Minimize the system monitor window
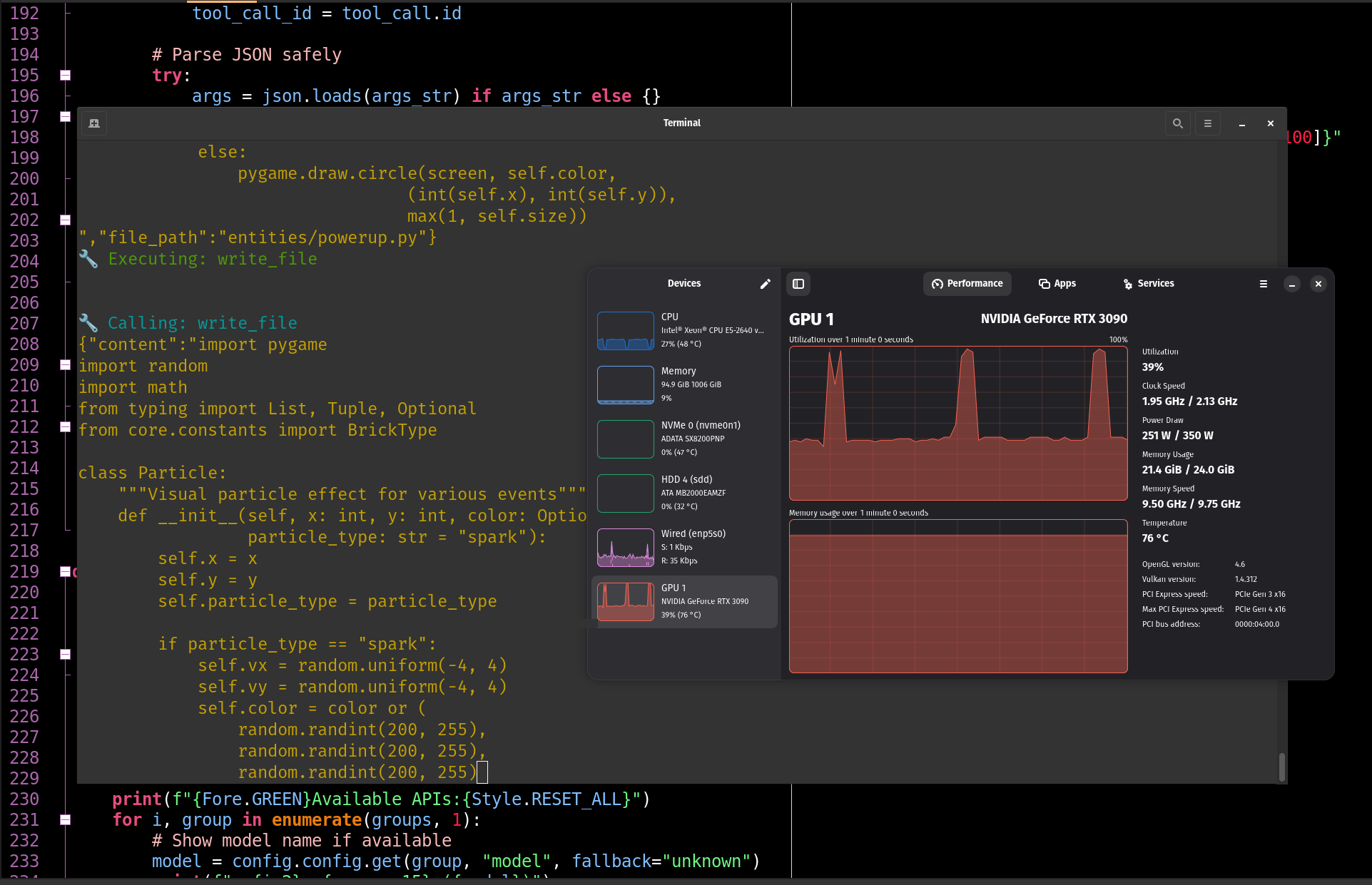The height and width of the screenshot is (885, 1372). [x=1292, y=284]
